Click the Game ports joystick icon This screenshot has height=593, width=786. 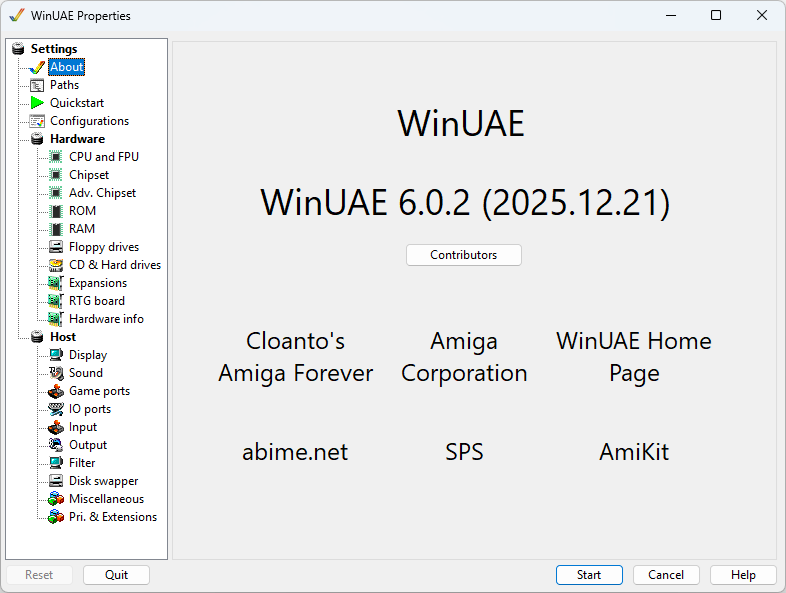pyautogui.click(x=56, y=391)
